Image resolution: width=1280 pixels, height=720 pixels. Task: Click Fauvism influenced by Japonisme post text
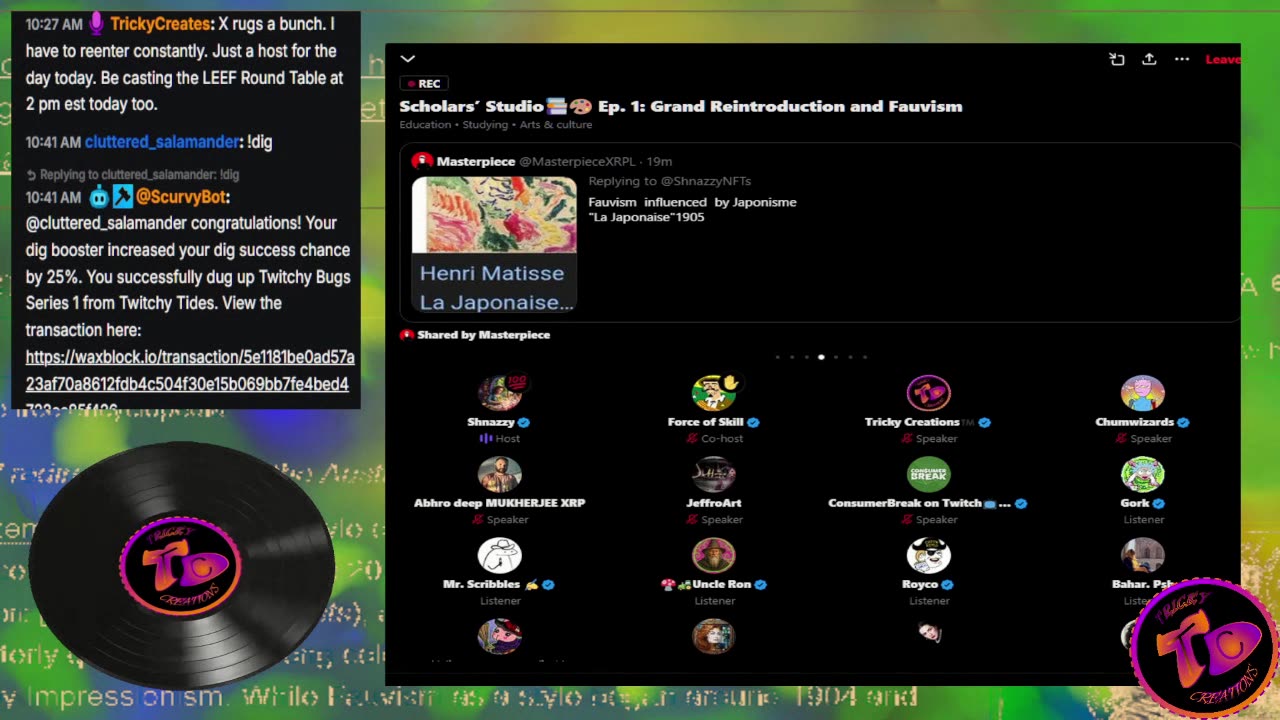click(692, 209)
